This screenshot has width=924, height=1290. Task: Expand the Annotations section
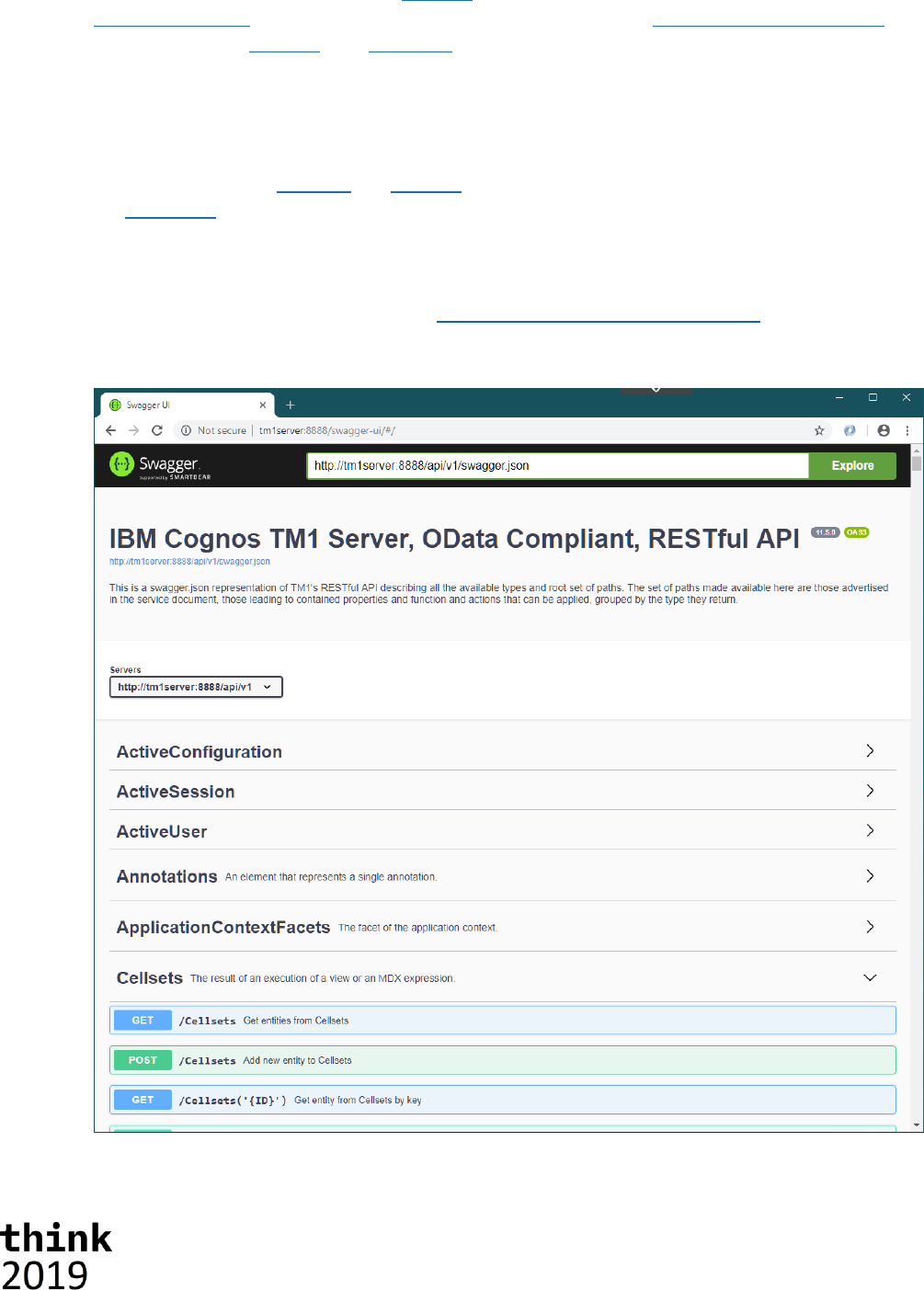(x=503, y=876)
